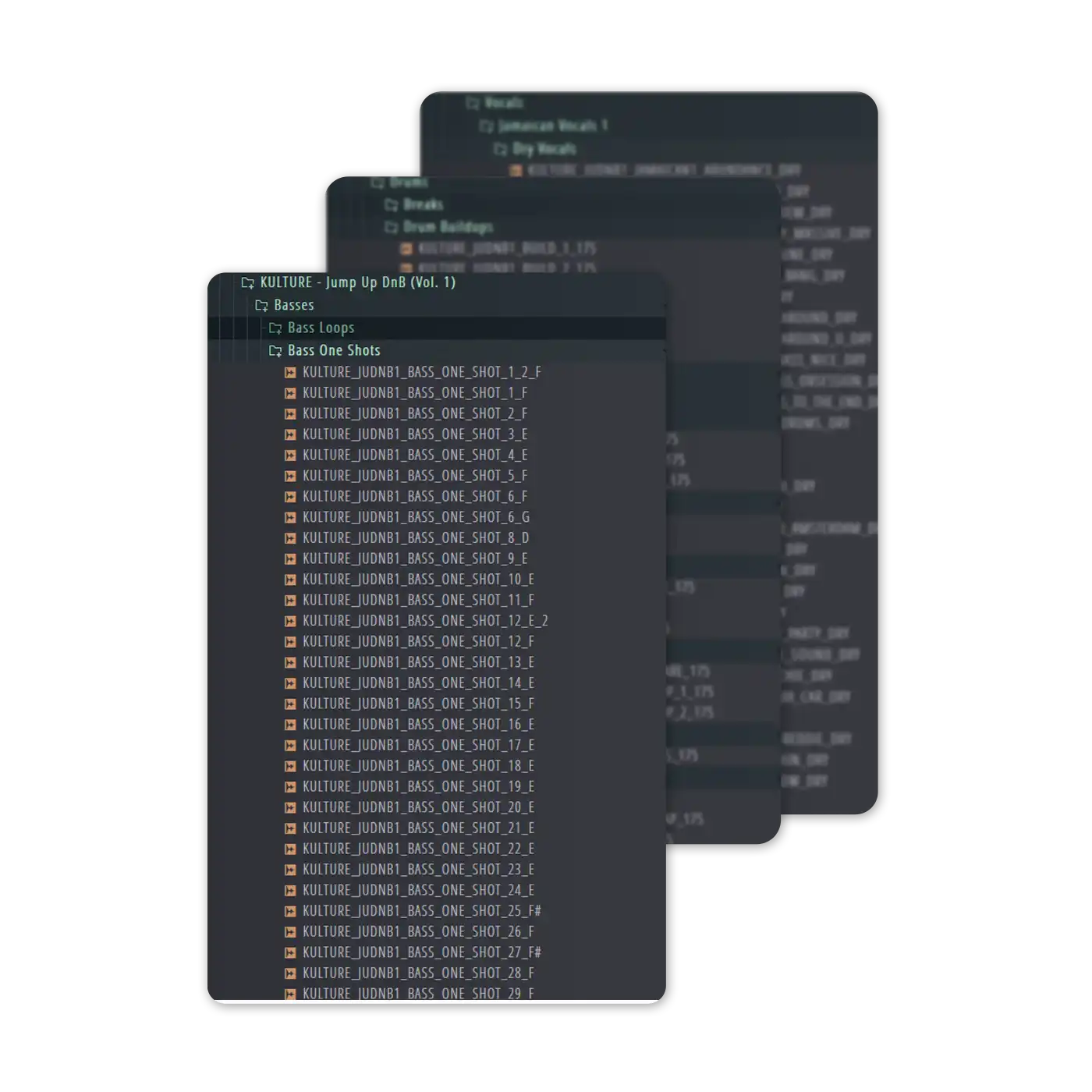Screen dimensions: 1092x1092
Task: Select sample BASS_ONE_SHOT_10_E
Action: point(418,580)
